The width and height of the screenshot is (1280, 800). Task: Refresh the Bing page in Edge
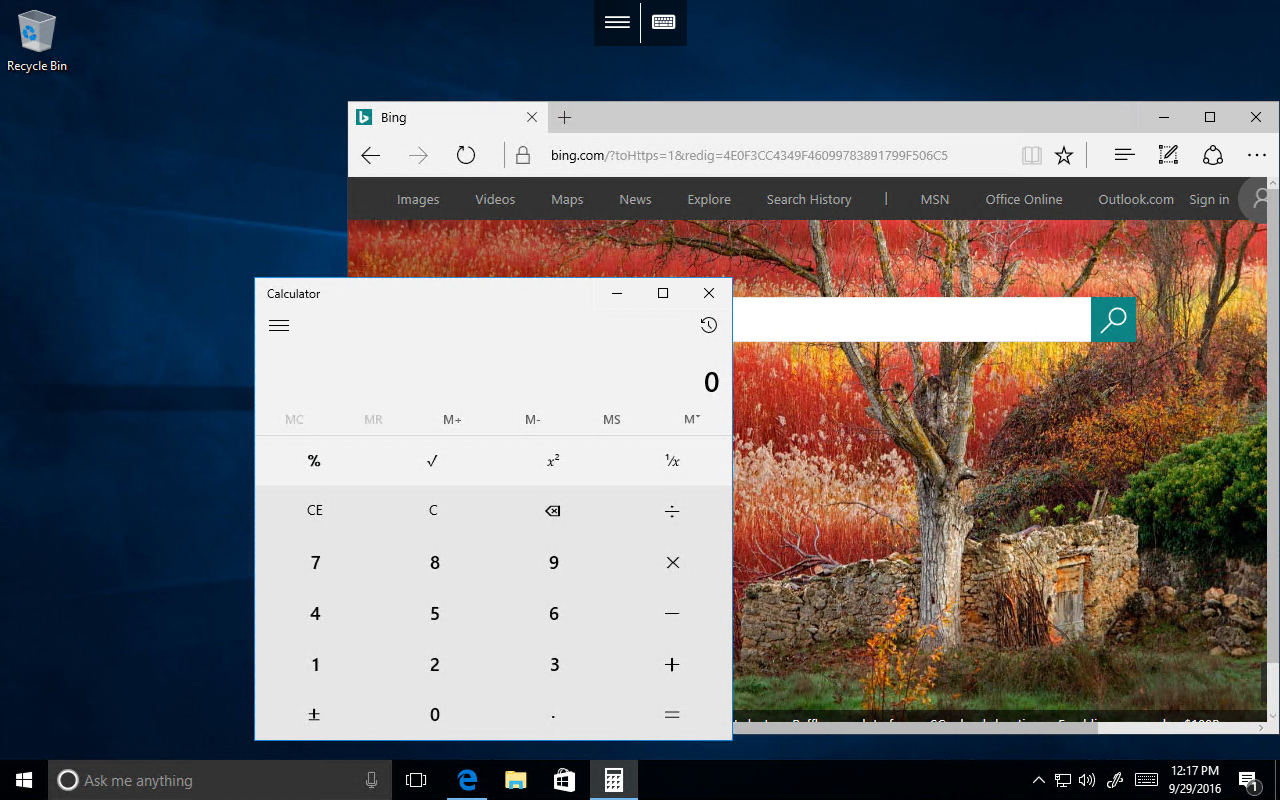(x=466, y=155)
